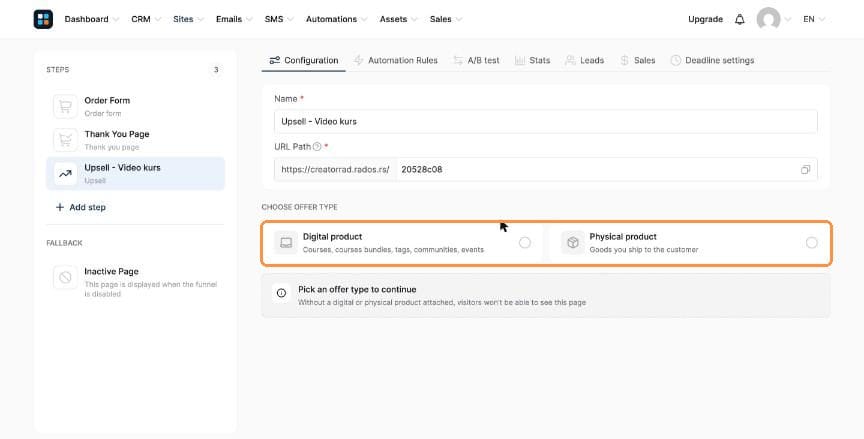Copy URL path with copy icon
The height and width of the screenshot is (439, 864).
[805, 170]
